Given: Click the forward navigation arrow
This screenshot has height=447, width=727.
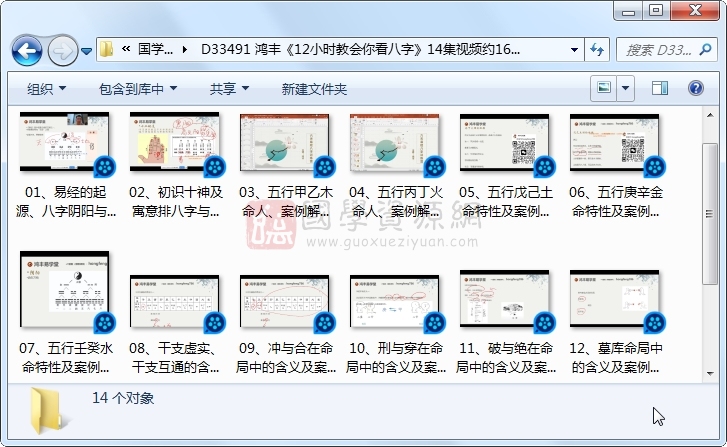Looking at the screenshot, I should pyautogui.click(x=63, y=50).
